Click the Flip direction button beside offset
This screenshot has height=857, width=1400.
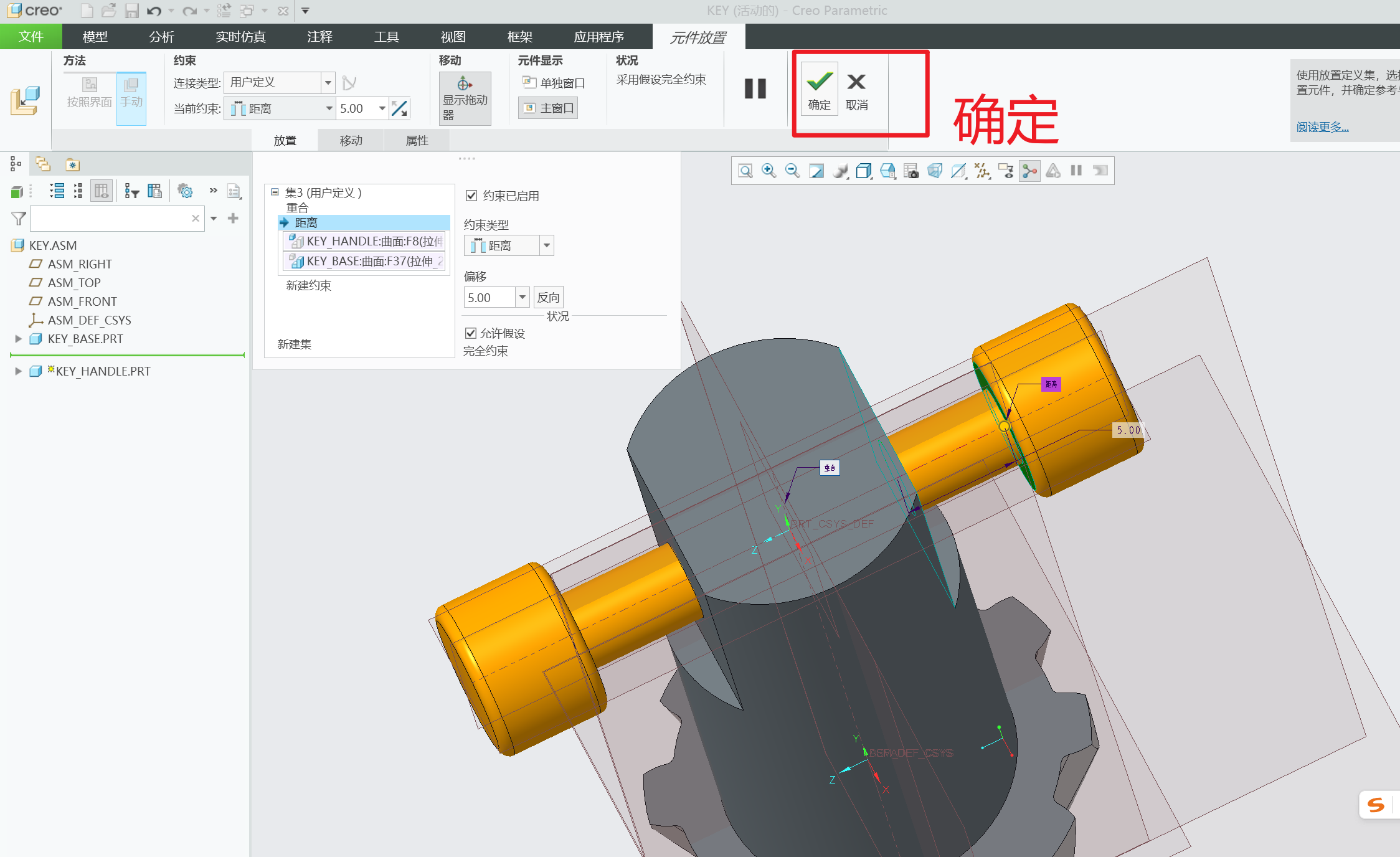coord(548,298)
